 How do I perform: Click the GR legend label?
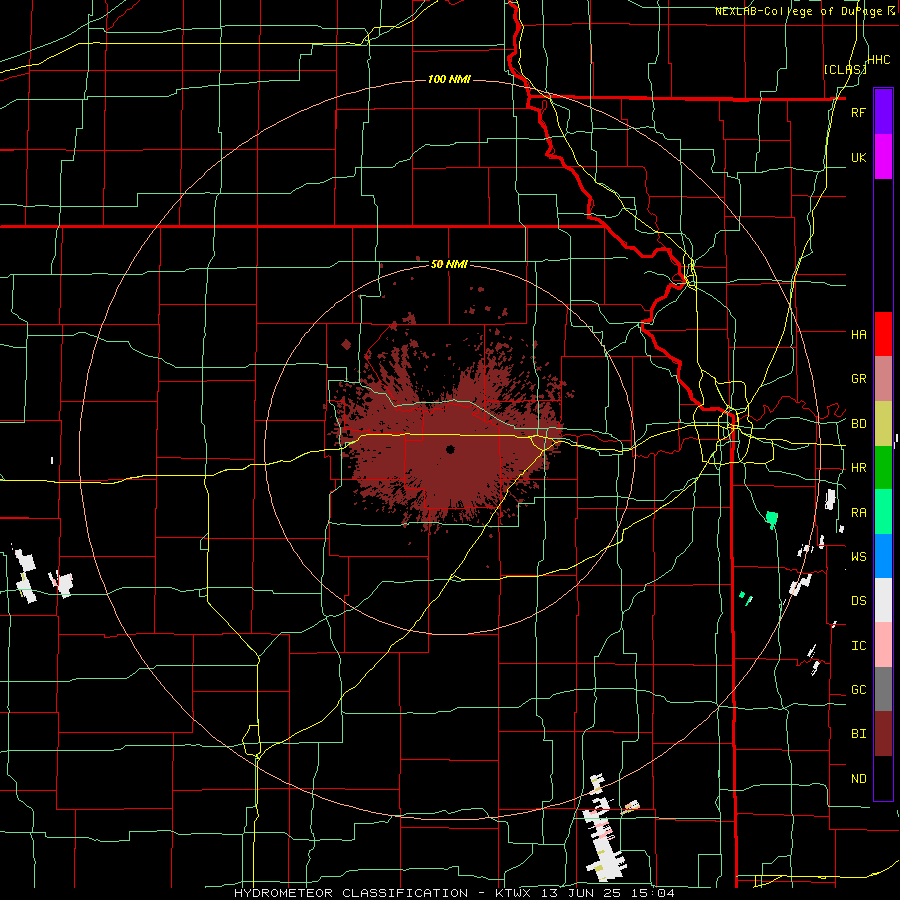click(858, 379)
